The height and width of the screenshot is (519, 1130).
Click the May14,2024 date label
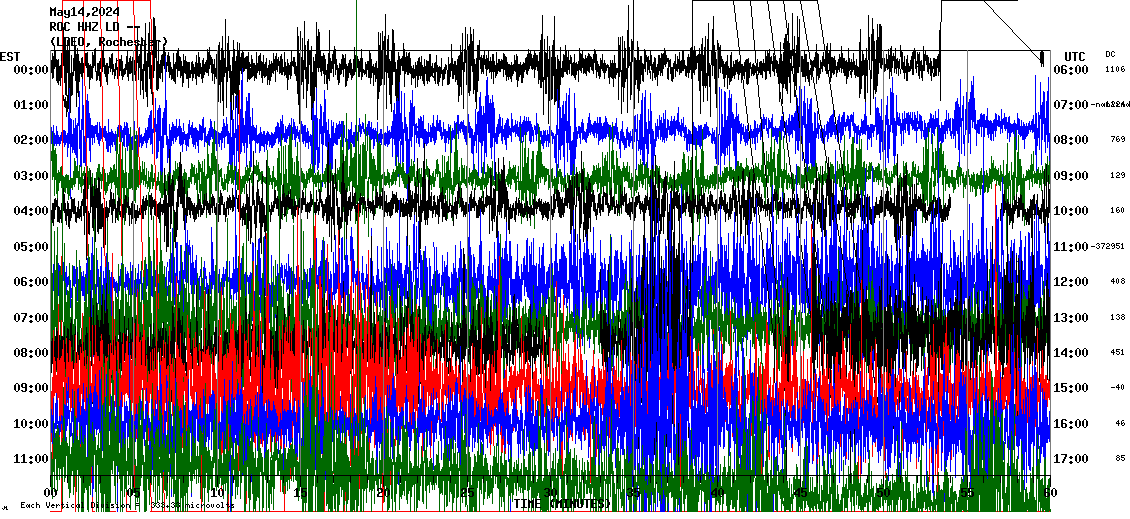[x=84, y=12]
